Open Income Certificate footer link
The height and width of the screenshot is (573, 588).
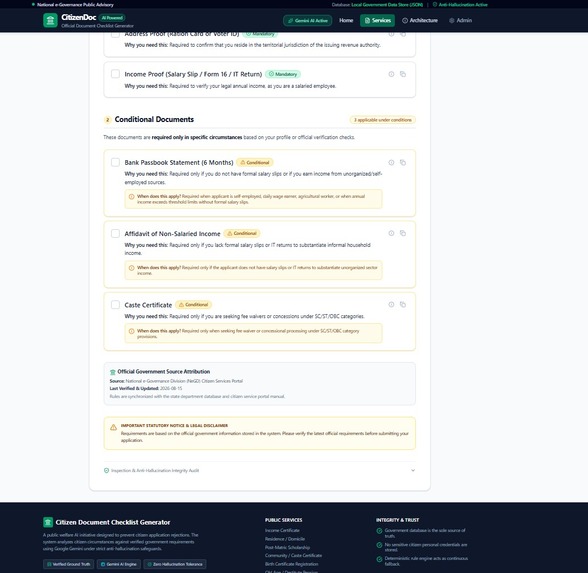(x=282, y=530)
